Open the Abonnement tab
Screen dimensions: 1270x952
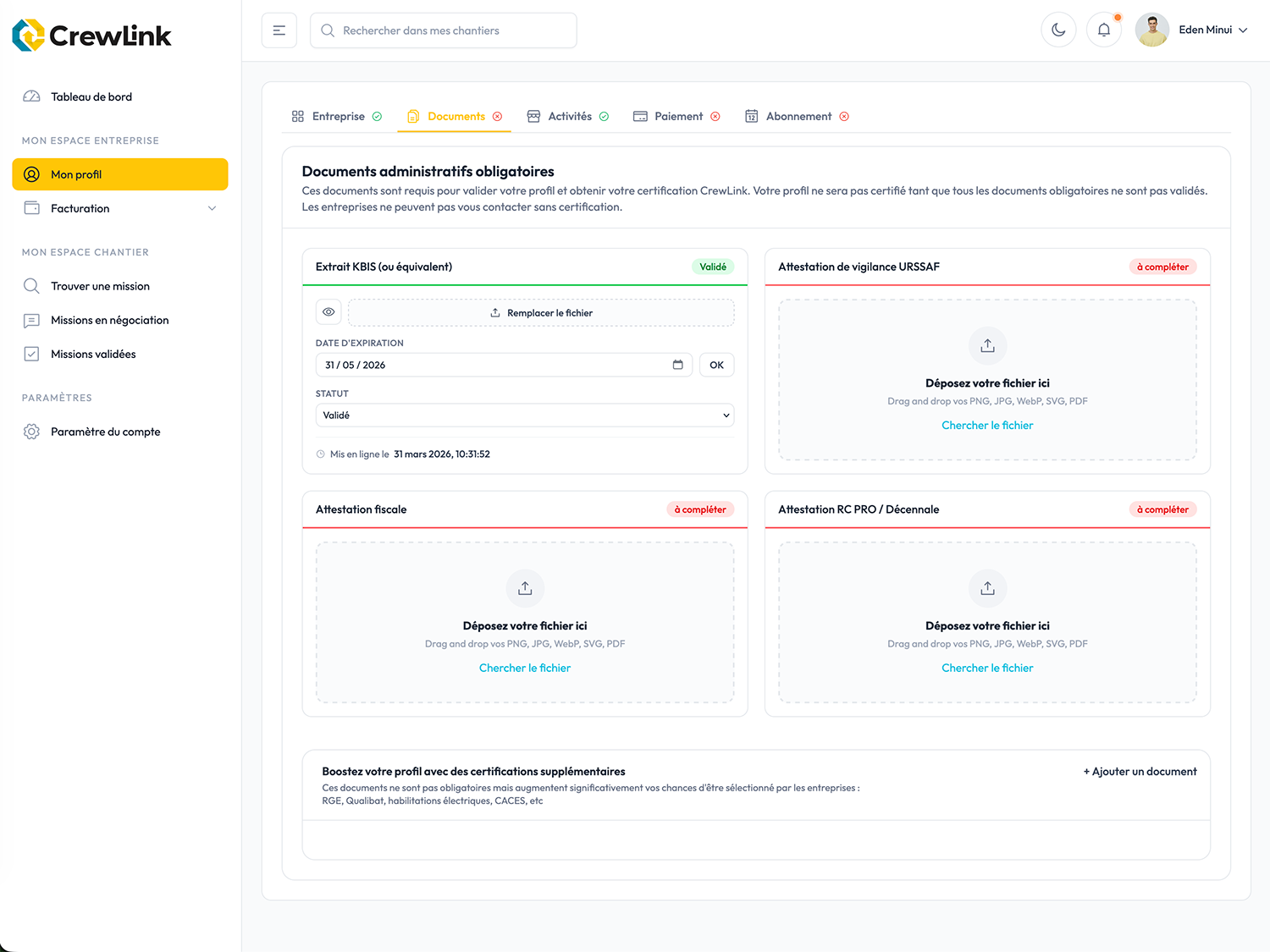click(x=797, y=117)
